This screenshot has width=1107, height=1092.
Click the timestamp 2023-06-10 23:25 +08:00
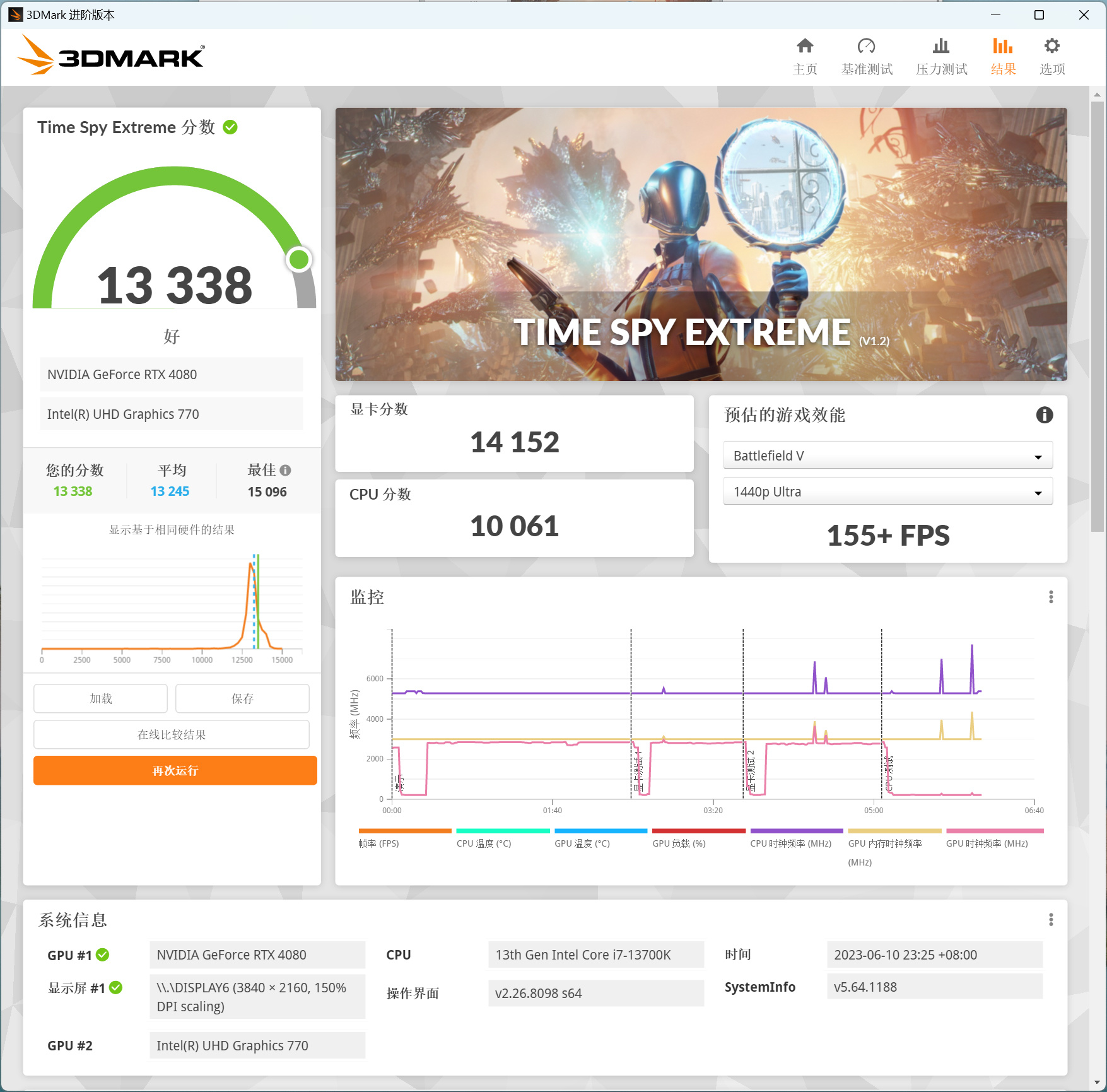coord(935,955)
